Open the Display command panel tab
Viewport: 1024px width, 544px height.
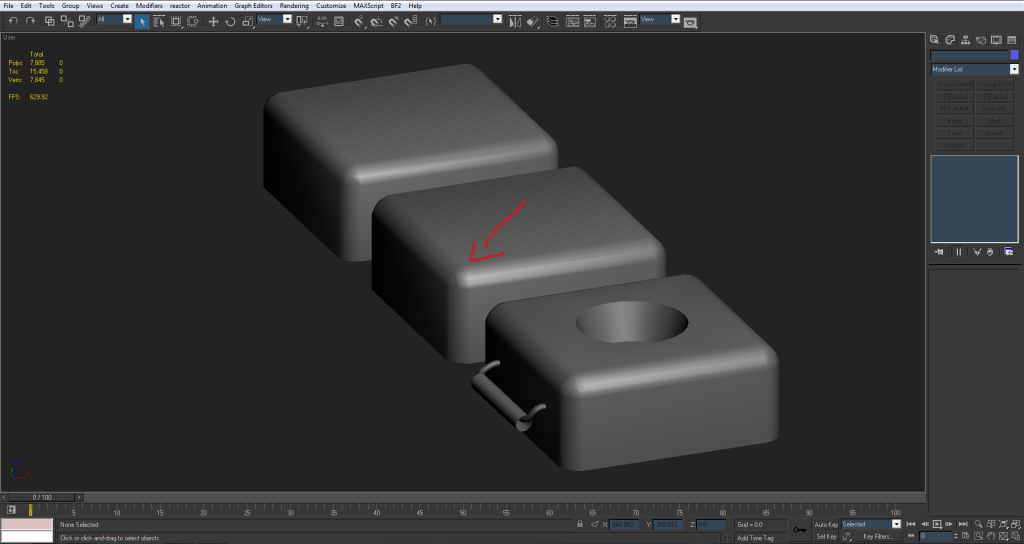pos(997,40)
